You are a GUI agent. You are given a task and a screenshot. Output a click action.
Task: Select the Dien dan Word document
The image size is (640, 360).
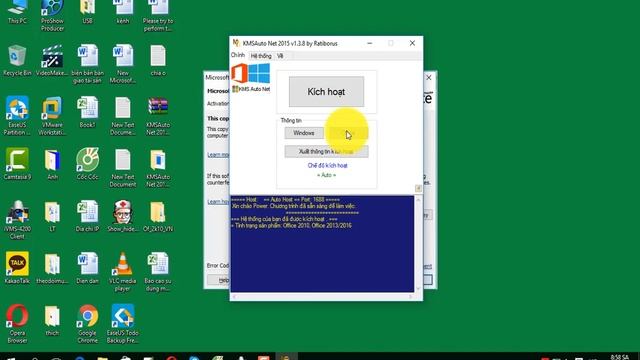coord(87,268)
